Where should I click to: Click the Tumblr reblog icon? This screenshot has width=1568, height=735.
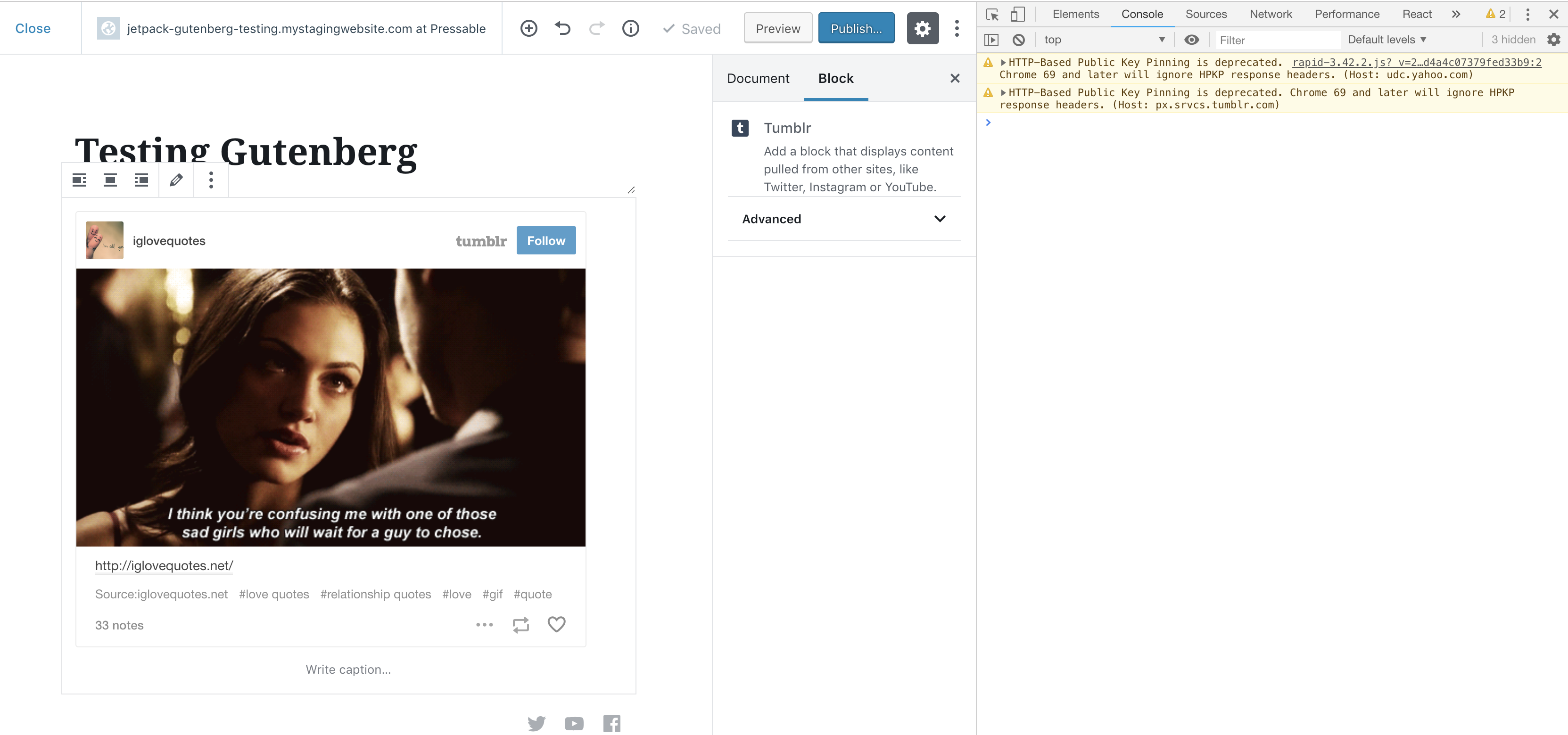(x=520, y=625)
